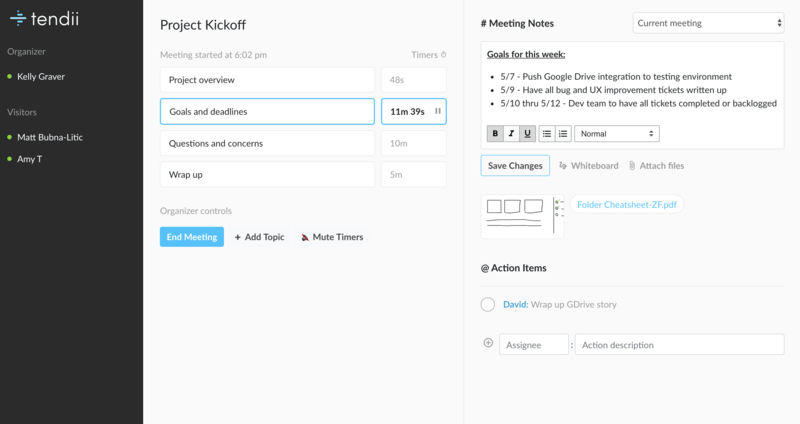The image size is (800, 424).
Task: Click the Assignee input field
Action: [x=534, y=344]
